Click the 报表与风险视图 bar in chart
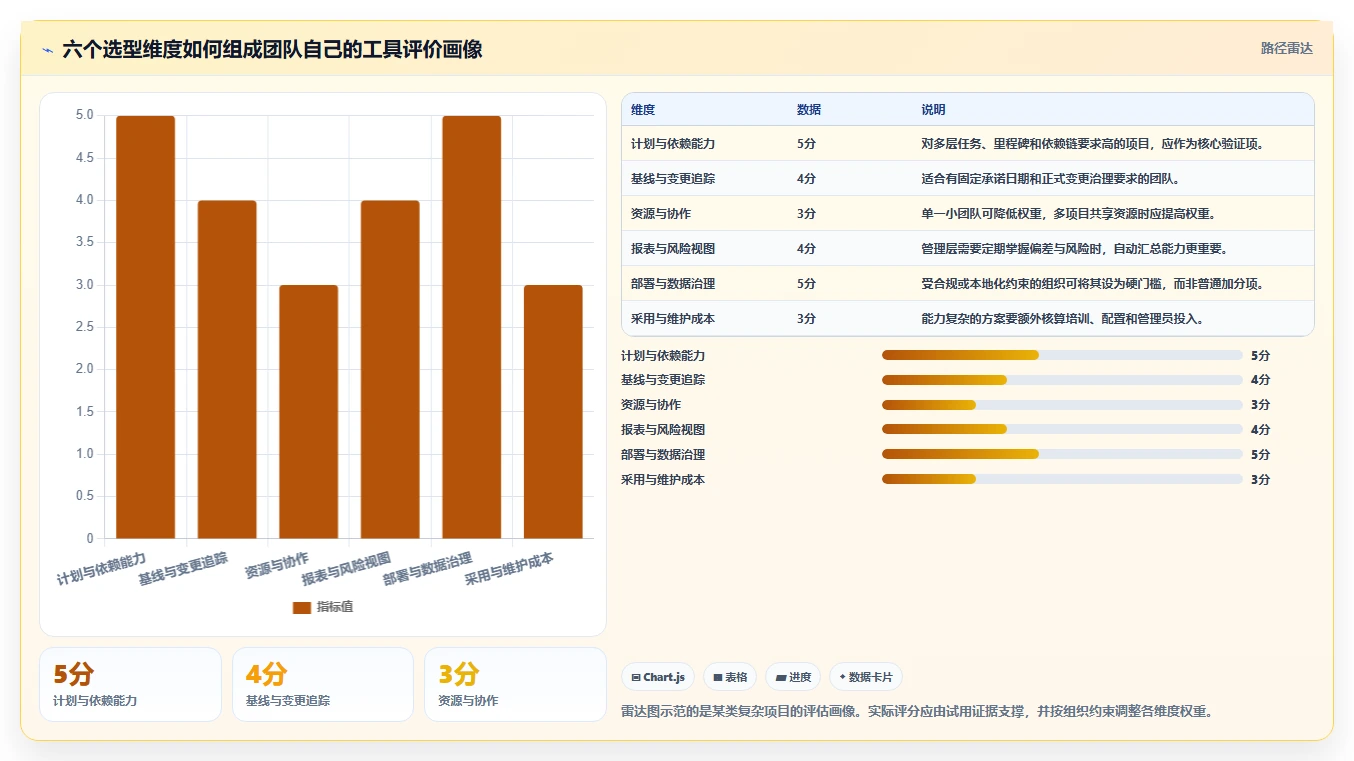 click(390, 370)
